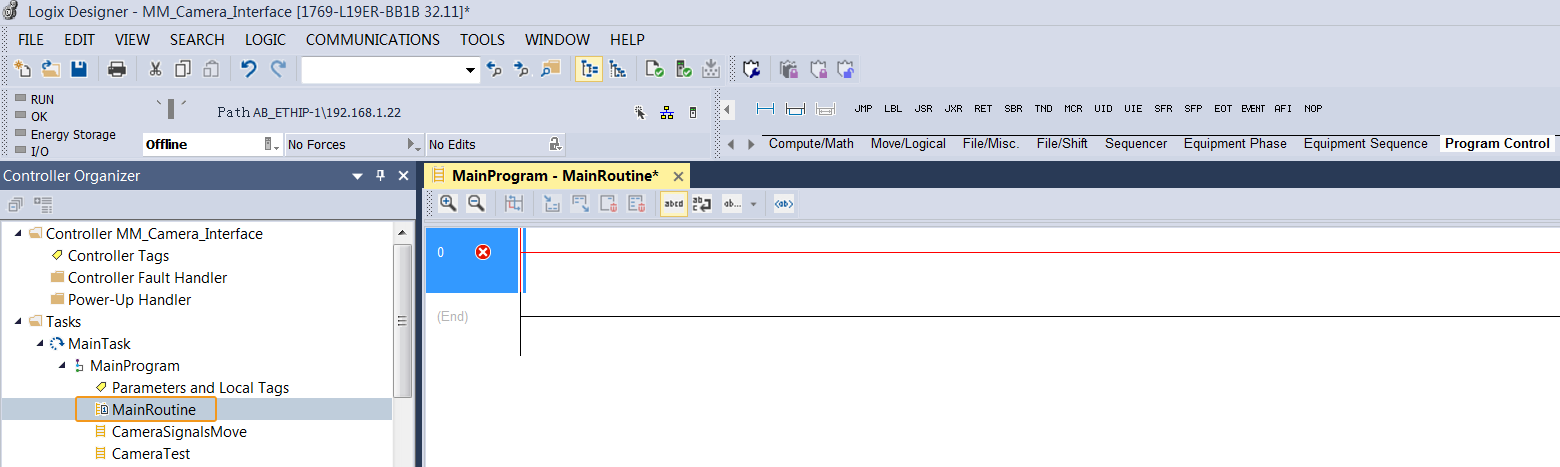Insert the NOP instruction
This screenshot has height=467, width=1560.
pyautogui.click(x=1313, y=109)
